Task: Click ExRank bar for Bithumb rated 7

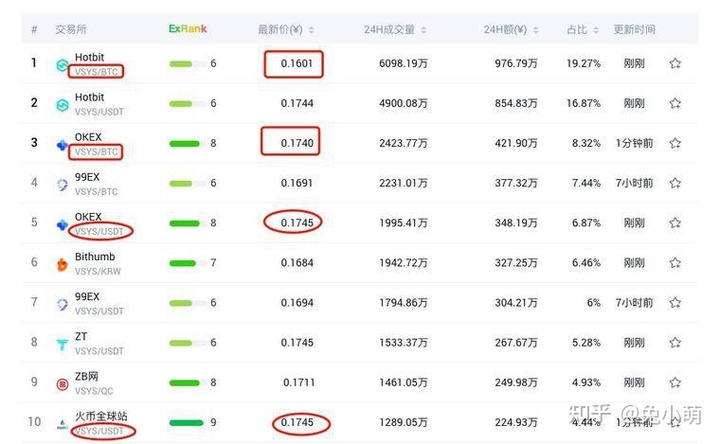Action: point(188,263)
